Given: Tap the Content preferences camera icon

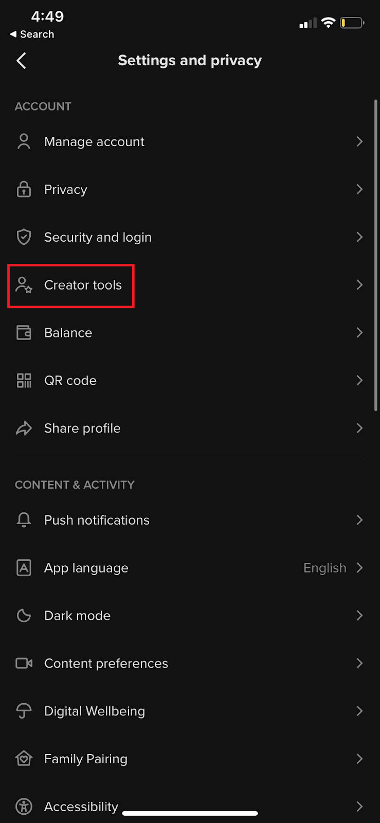Looking at the screenshot, I should (x=24, y=663).
